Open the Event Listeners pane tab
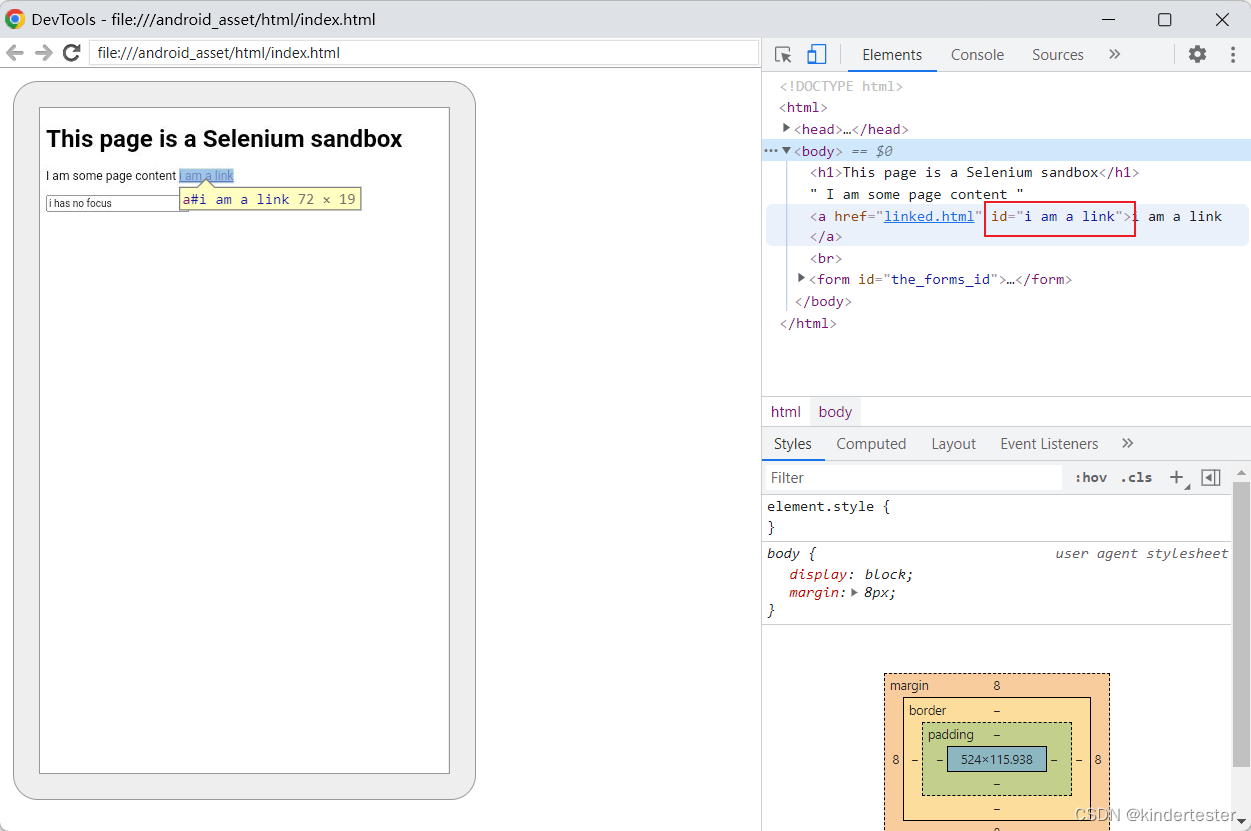1251x831 pixels. click(1049, 444)
